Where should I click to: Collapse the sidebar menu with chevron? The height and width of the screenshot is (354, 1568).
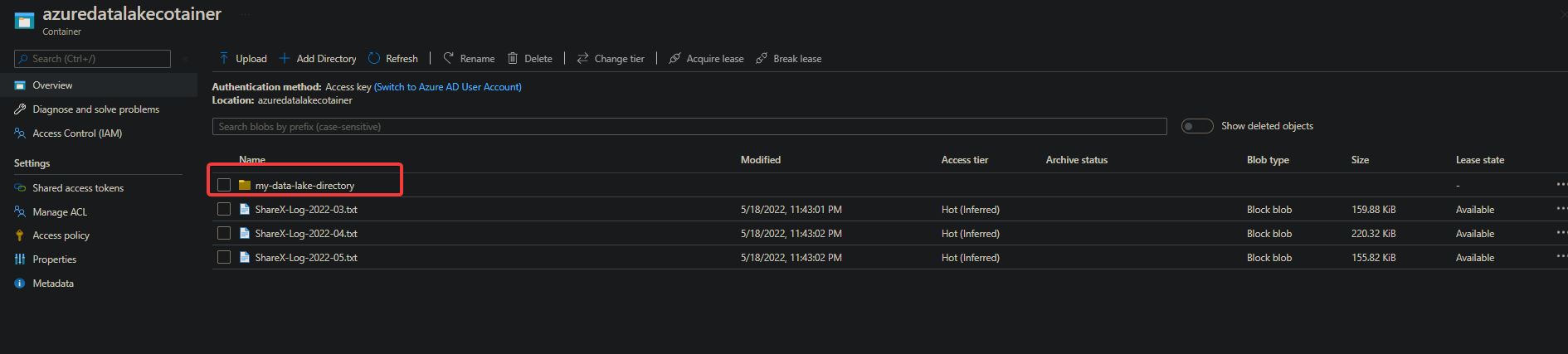pyautogui.click(x=185, y=59)
